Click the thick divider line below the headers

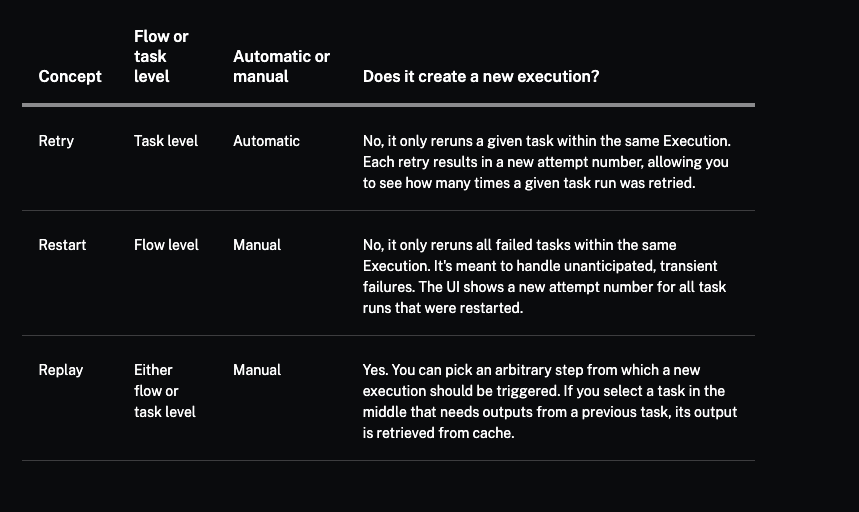pos(388,104)
